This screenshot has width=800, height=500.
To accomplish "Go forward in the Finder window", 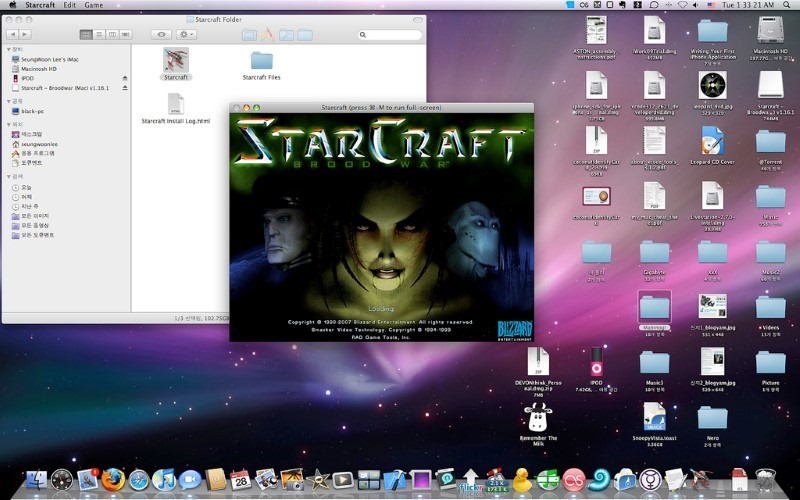I will [24, 34].
